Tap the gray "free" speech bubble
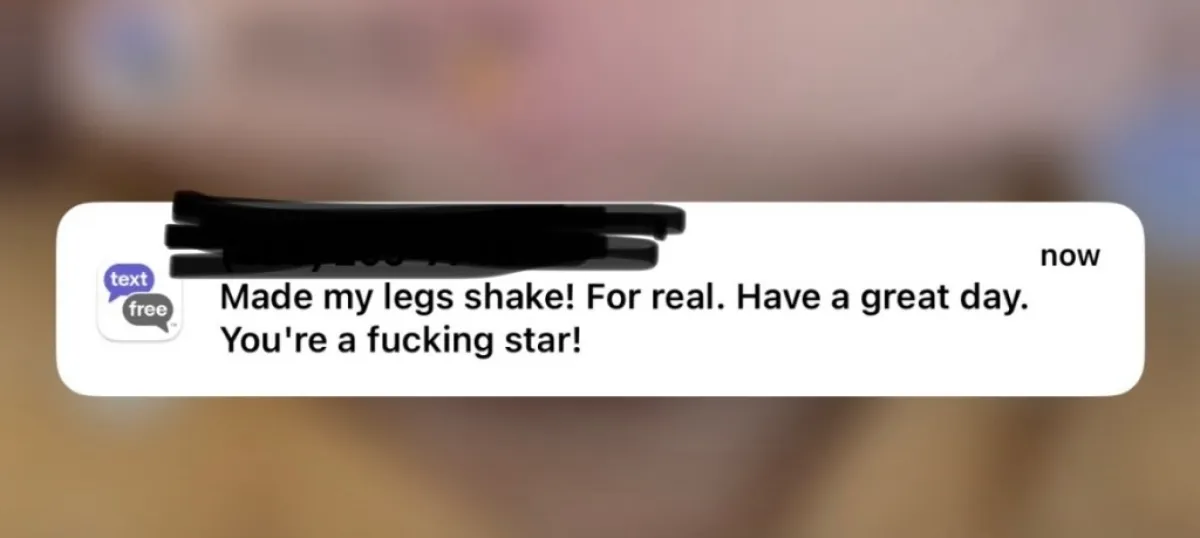Image resolution: width=1200 pixels, height=538 pixels. pyautogui.click(x=147, y=310)
